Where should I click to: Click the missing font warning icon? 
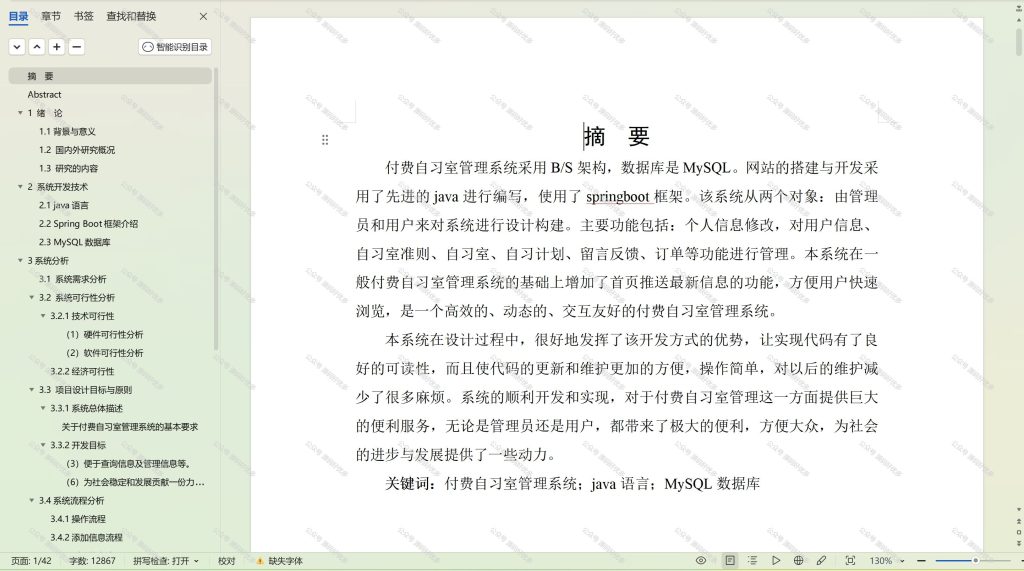point(259,561)
